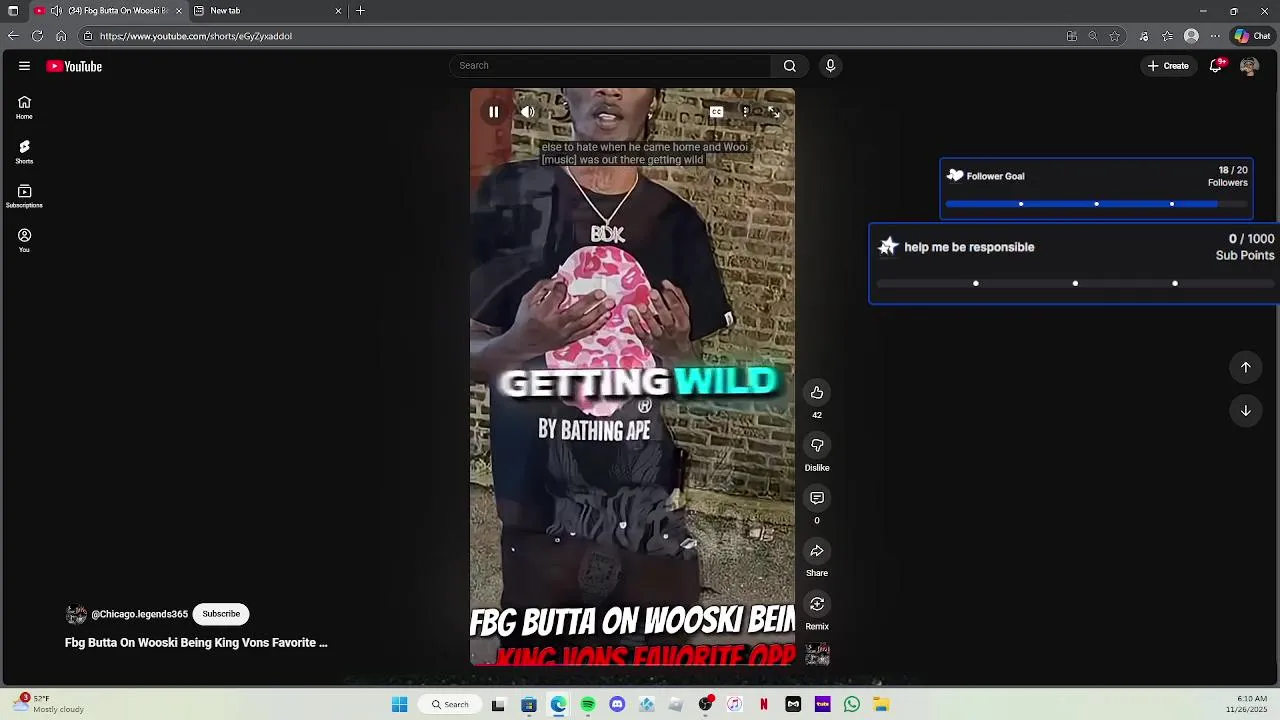The image size is (1280, 720).
Task: Mute the tab via speaker icon
Action: pyautogui.click(x=56, y=11)
